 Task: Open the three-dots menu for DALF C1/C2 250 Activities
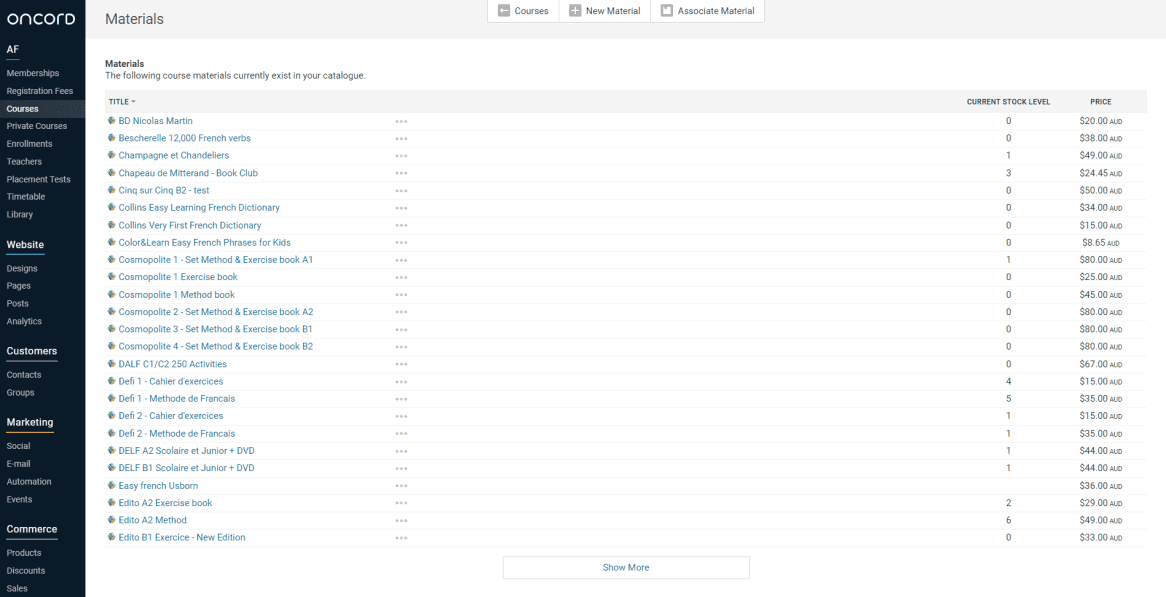point(401,364)
